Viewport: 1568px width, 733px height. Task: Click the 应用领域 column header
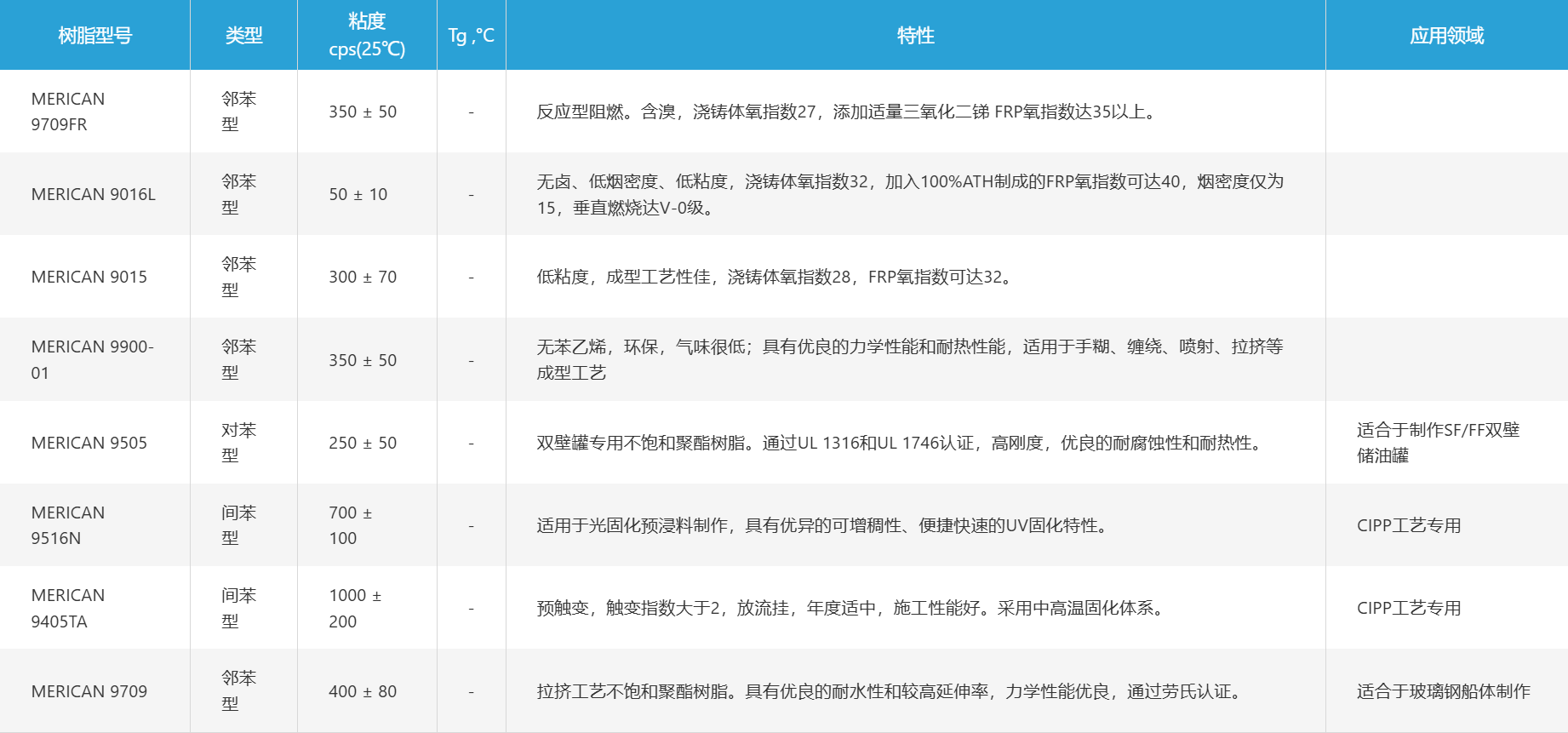(1446, 36)
